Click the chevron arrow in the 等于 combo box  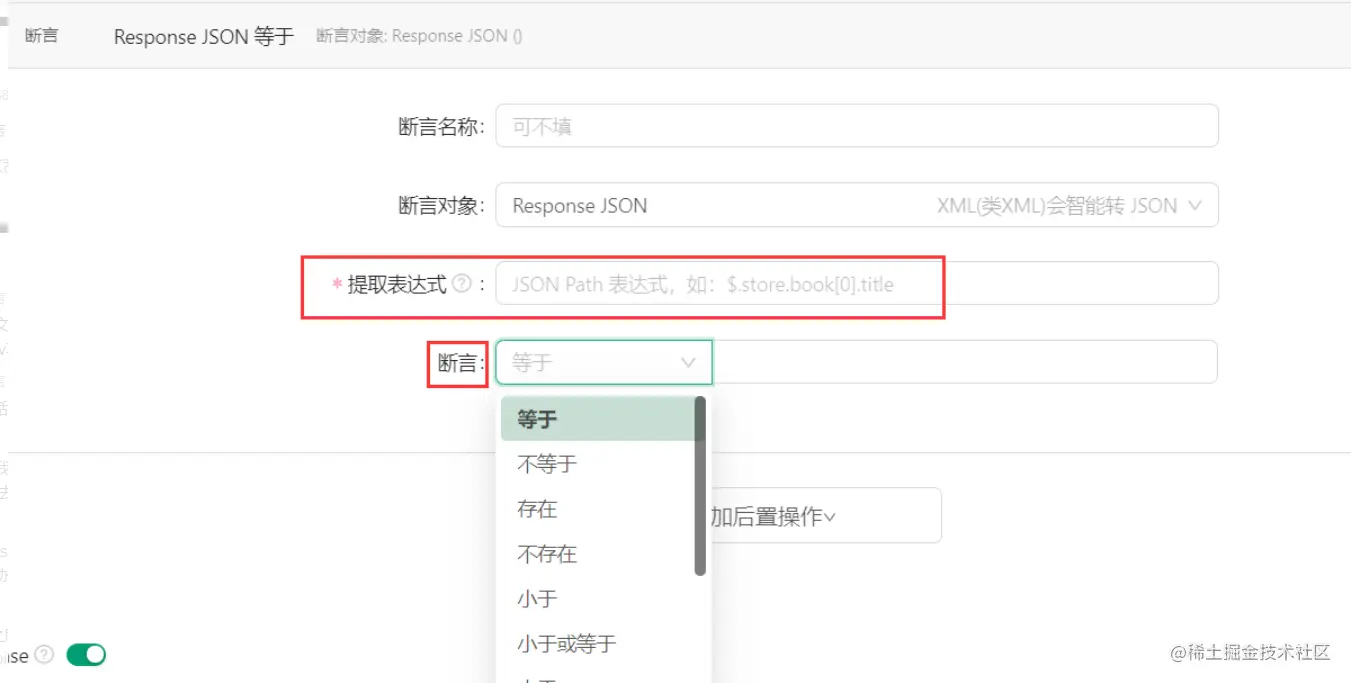(x=688, y=362)
